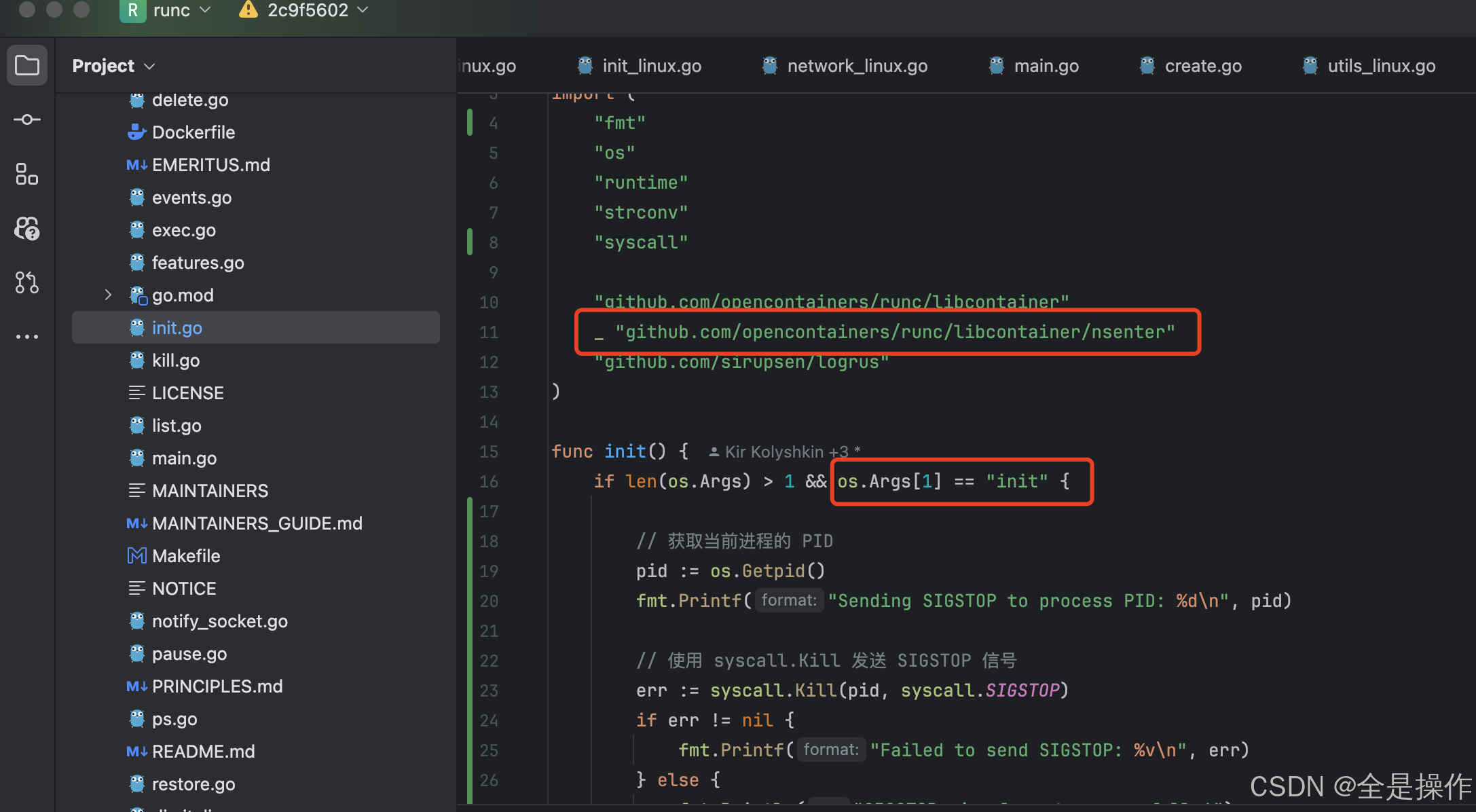The height and width of the screenshot is (812, 1476).
Task: Switch to the network_linux.go tab
Action: pos(857,66)
